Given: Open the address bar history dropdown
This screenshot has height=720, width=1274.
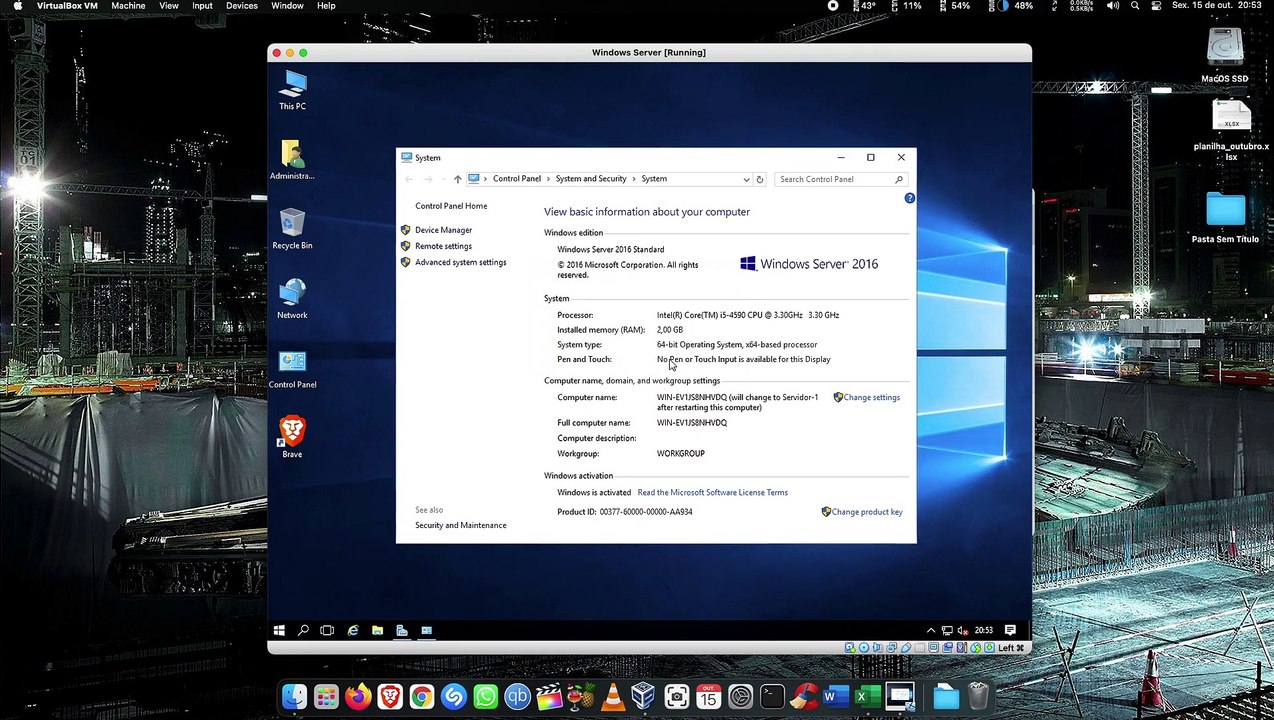Looking at the screenshot, I should 746,179.
